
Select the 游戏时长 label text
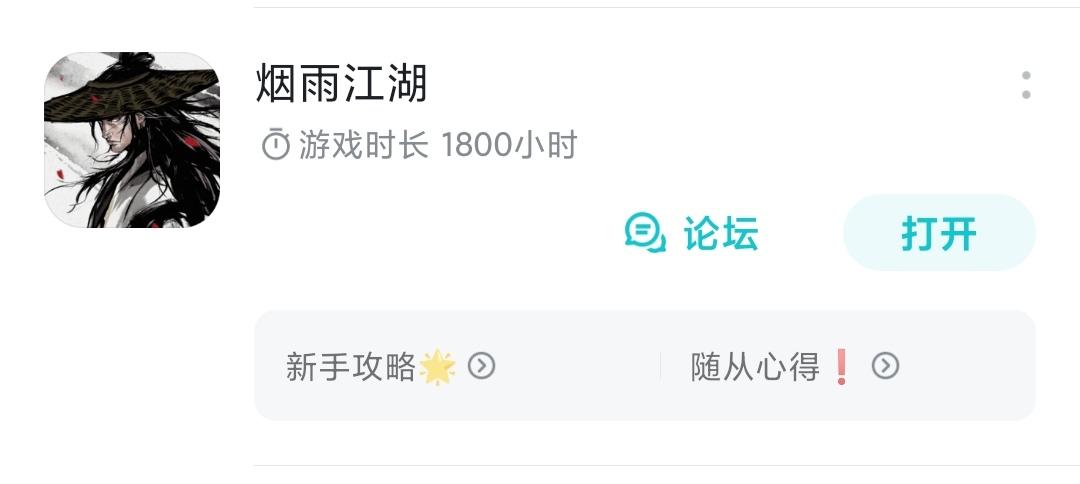(364, 145)
